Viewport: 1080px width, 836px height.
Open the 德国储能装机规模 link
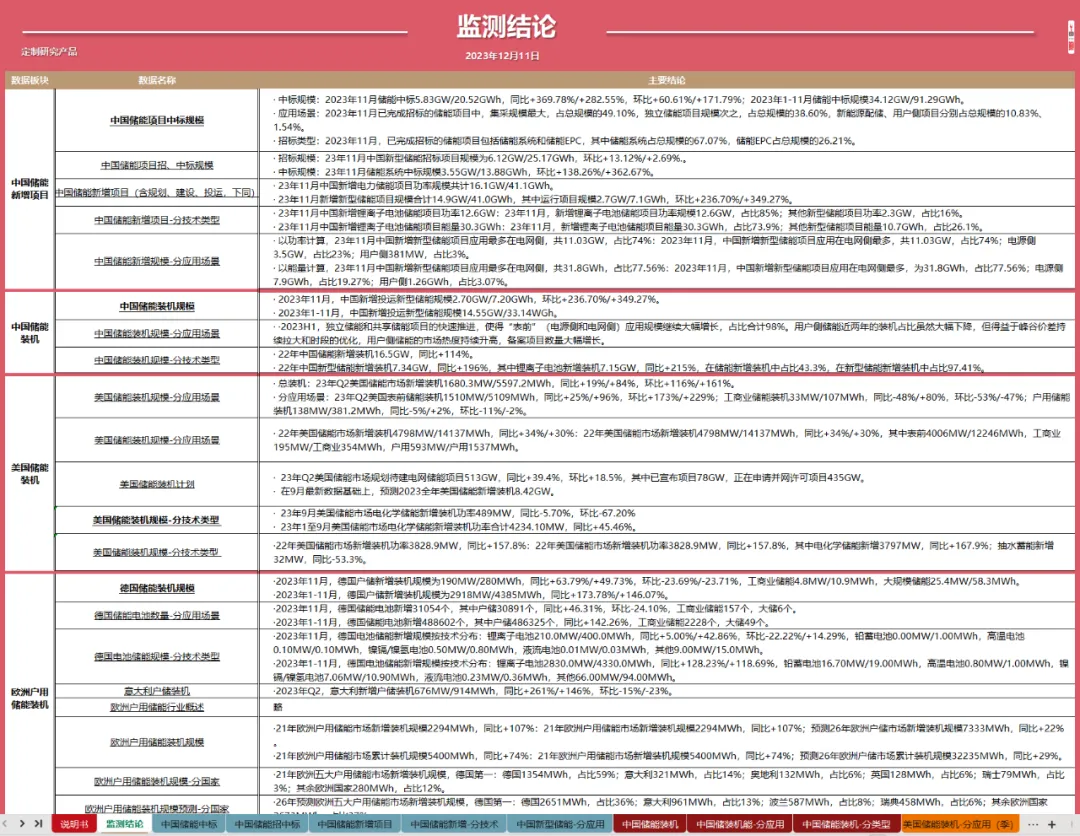pos(157,588)
